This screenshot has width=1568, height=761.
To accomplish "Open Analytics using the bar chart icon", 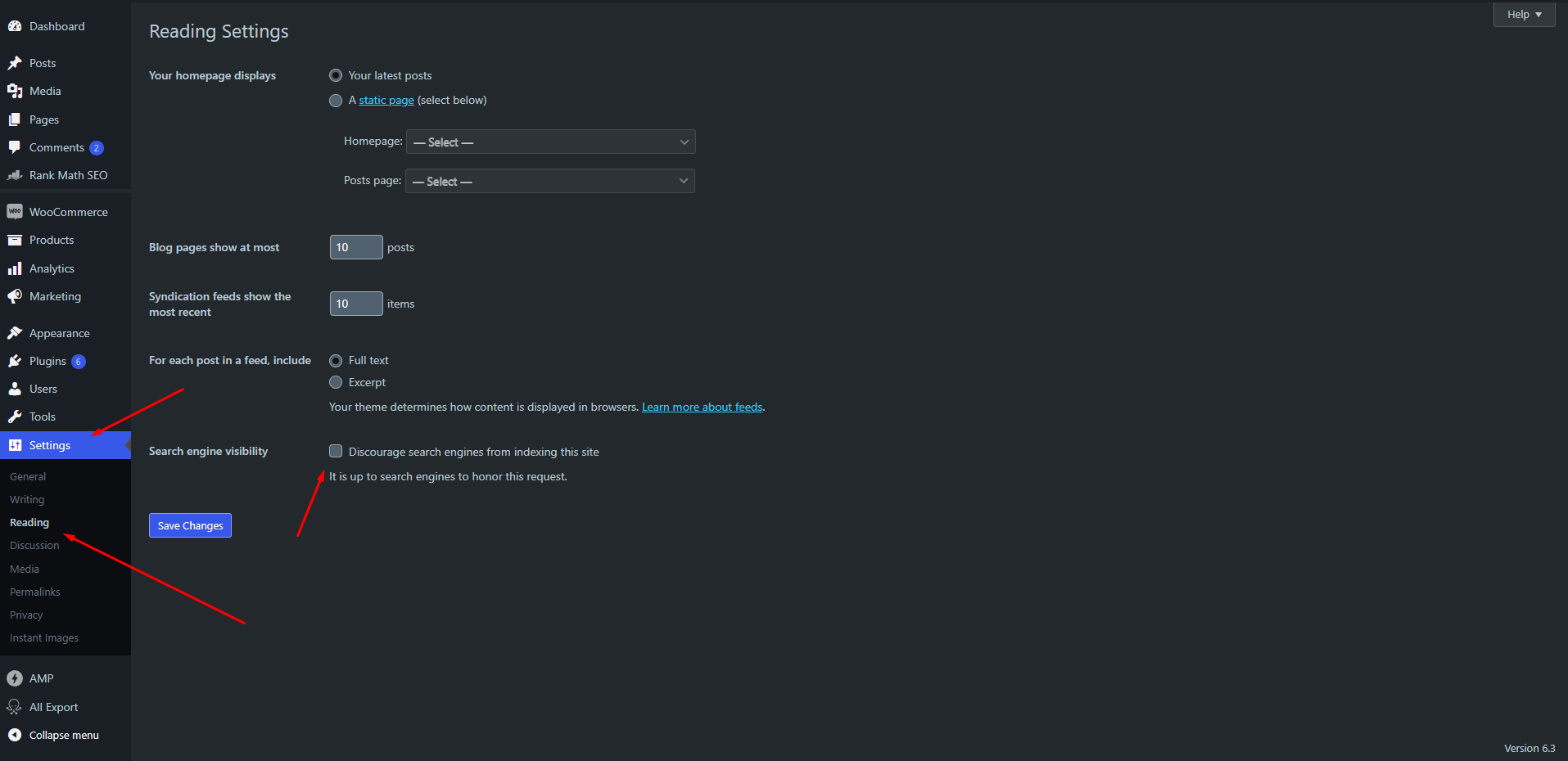I will tap(15, 268).
